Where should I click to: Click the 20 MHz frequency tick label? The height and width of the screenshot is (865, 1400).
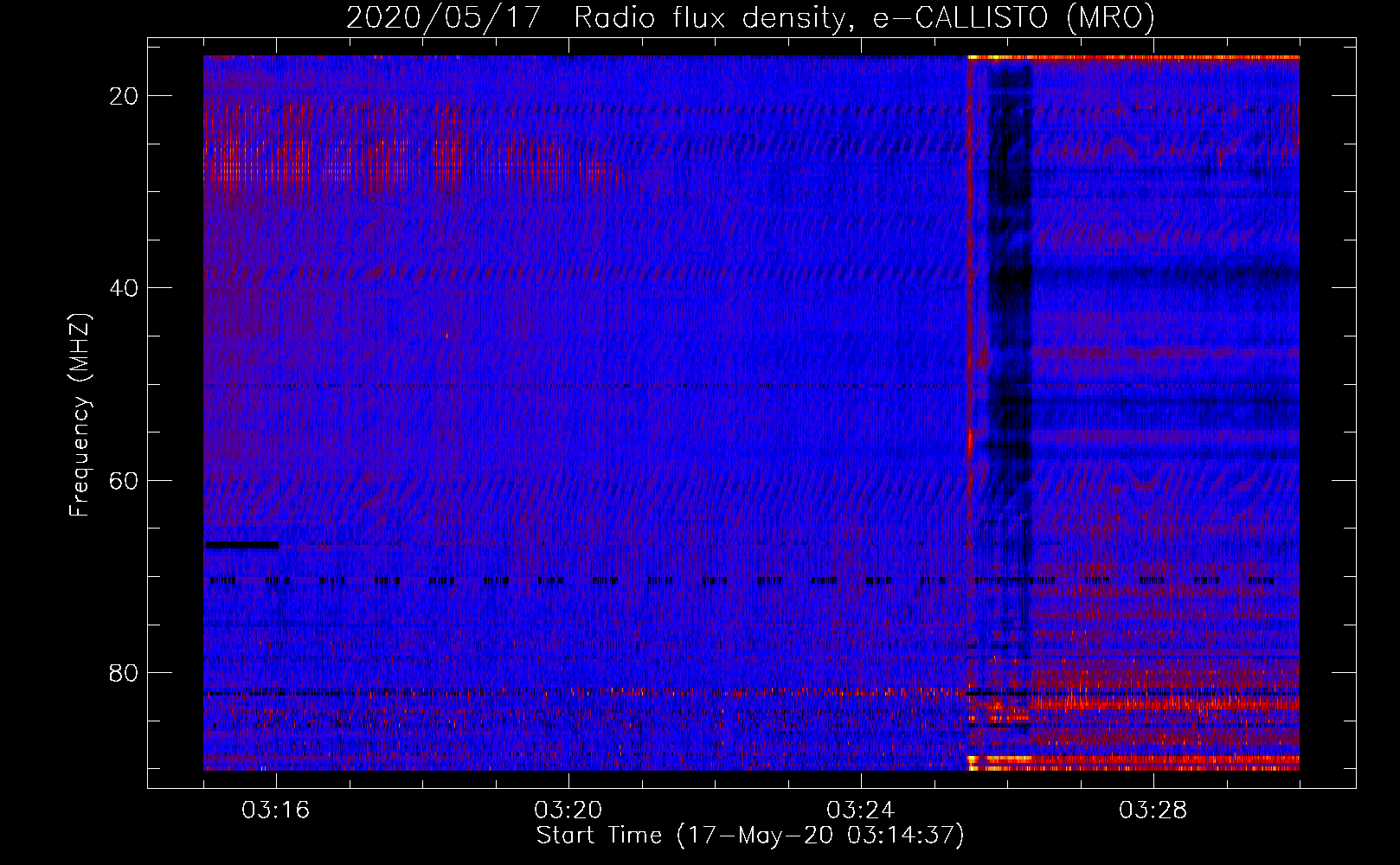tap(125, 96)
